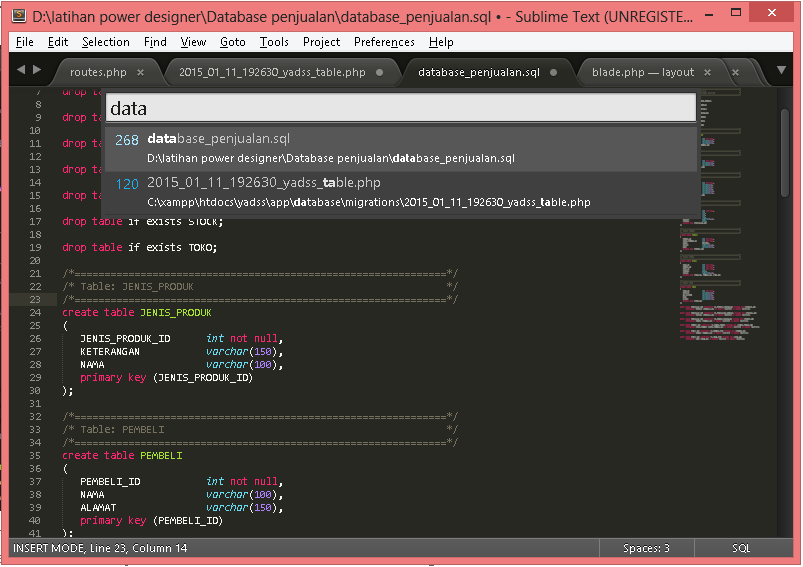Viewport: 803px width, 567px height.
Task: Open the Help menu
Action: pyautogui.click(x=441, y=42)
